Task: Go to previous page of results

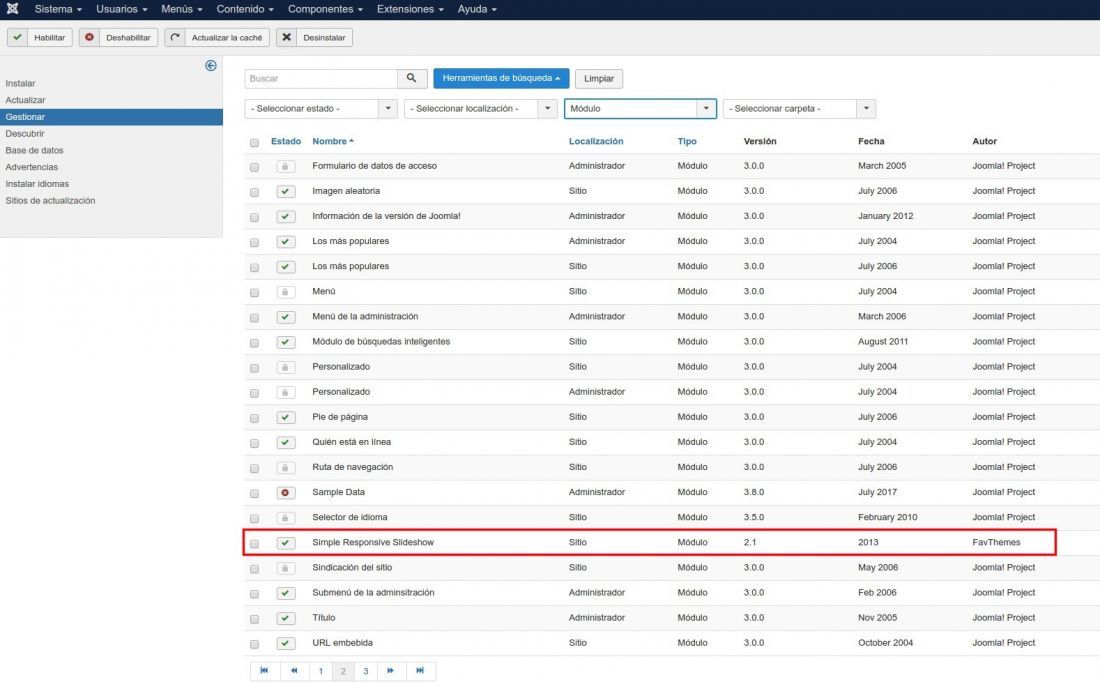Action: (295, 671)
